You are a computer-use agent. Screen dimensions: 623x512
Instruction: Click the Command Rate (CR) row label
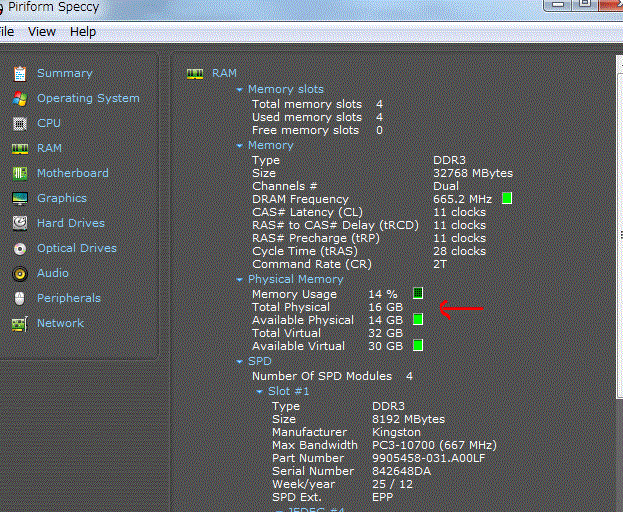point(312,264)
